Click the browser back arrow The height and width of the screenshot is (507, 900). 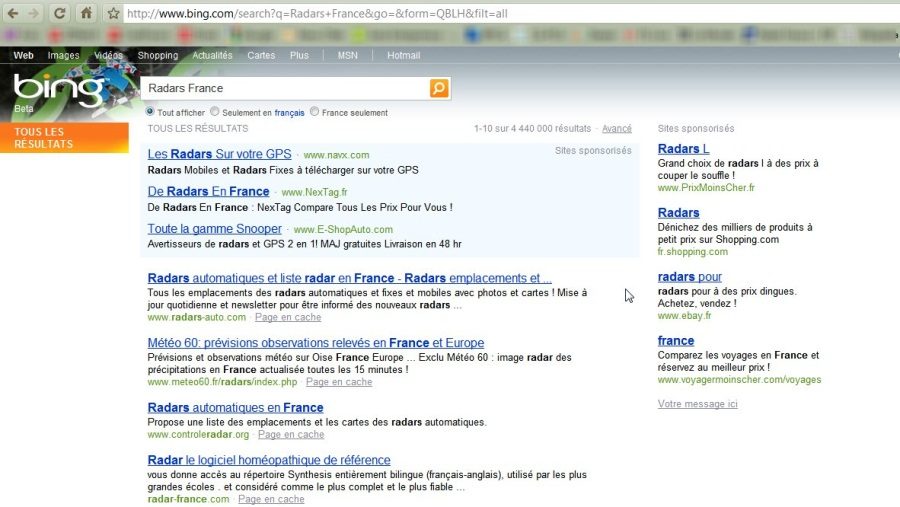(12, 13)
